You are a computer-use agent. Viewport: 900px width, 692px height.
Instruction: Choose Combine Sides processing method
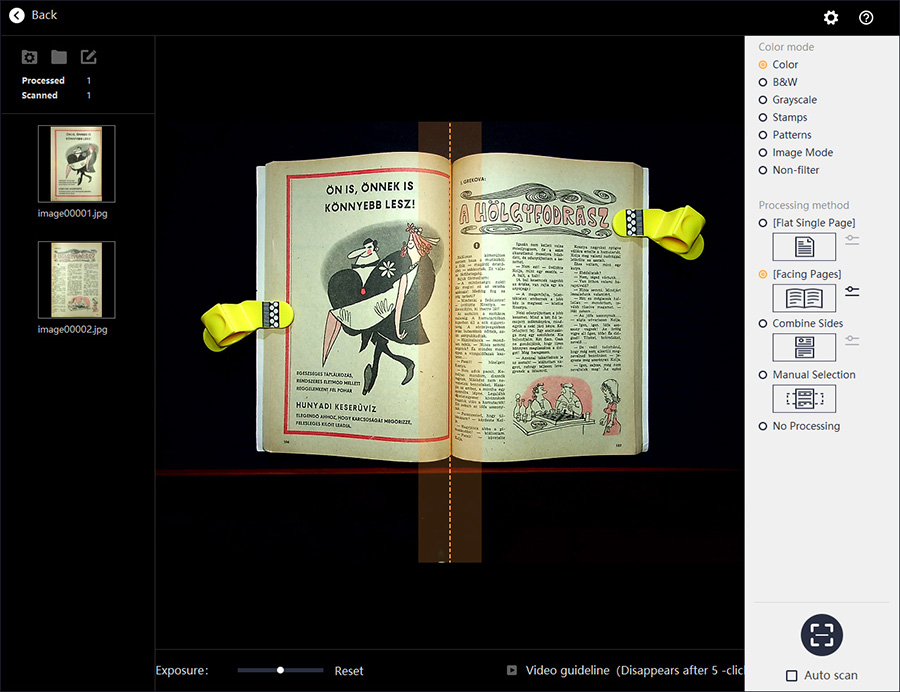[x=801, y=324]
